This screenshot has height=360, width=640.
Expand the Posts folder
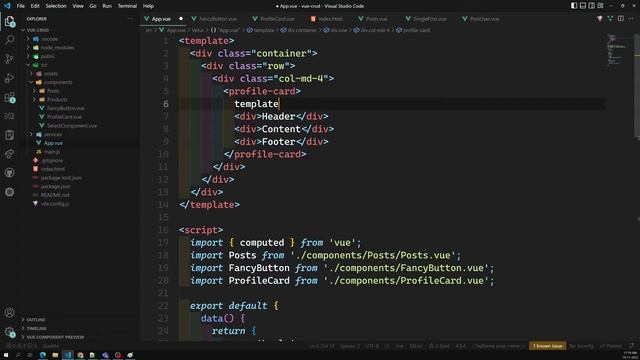point(53,91)
